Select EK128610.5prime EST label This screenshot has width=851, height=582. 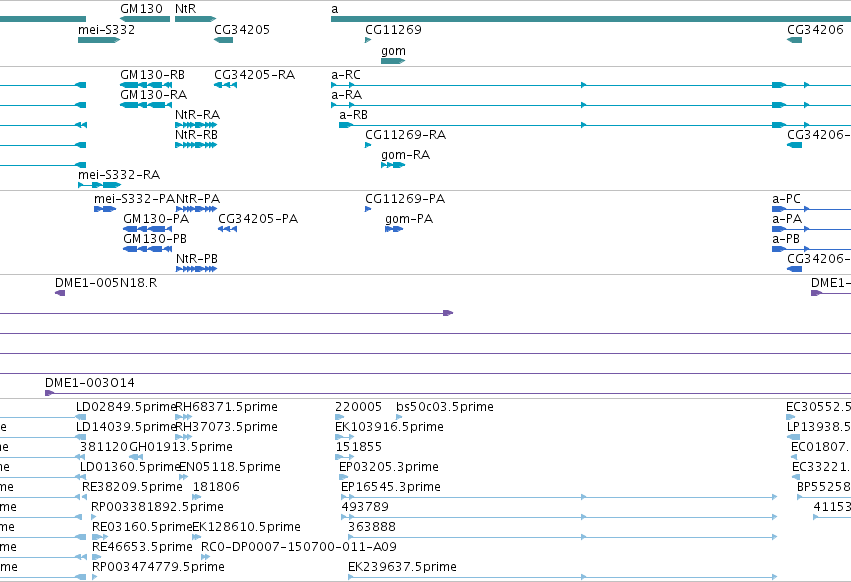[x=246, y=527]
